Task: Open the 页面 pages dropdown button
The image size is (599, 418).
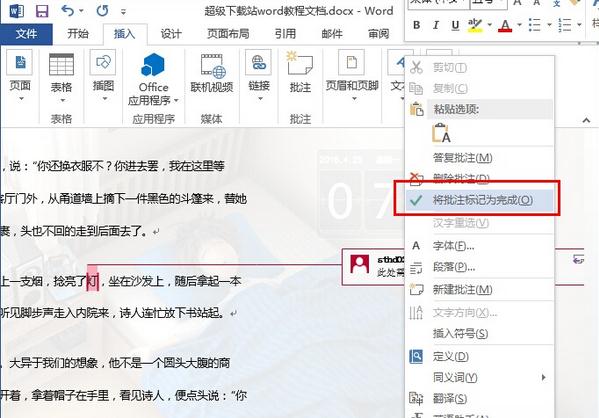Action: tap(20, 76)
